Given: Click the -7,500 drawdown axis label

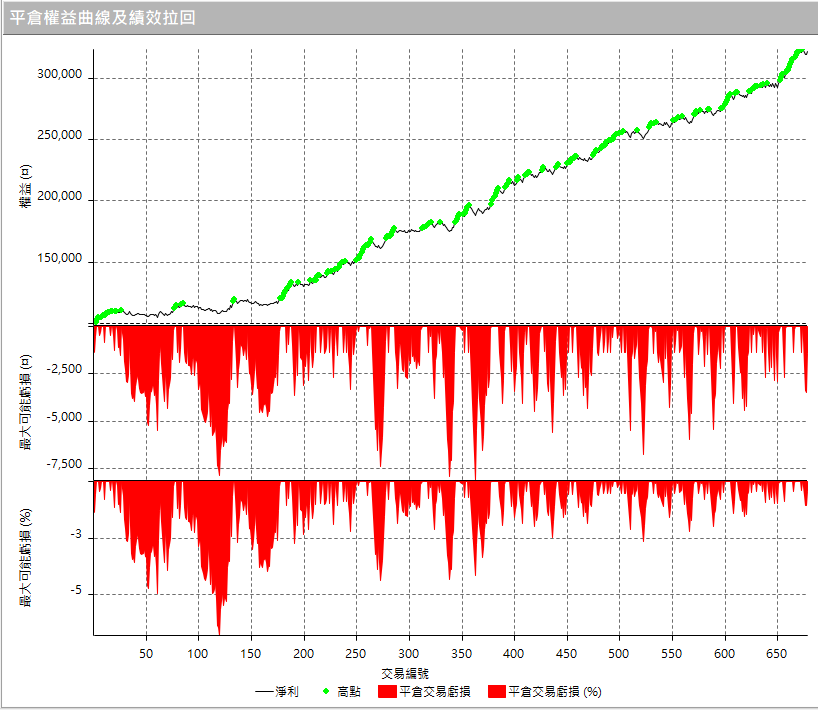Looking at the screenshot, I should (64, 464).
